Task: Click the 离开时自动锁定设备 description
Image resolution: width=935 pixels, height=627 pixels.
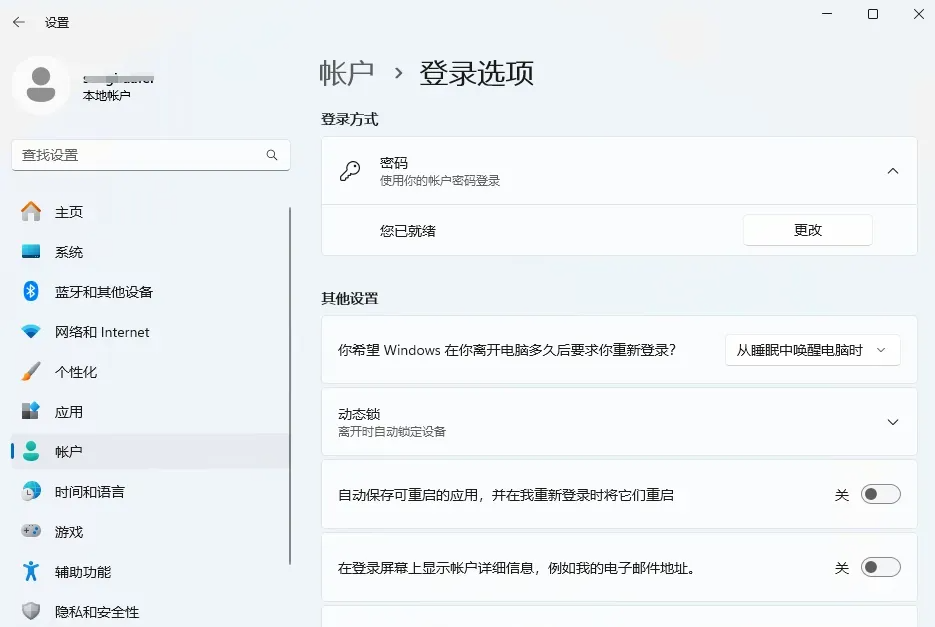Action: tap(392, 432)
